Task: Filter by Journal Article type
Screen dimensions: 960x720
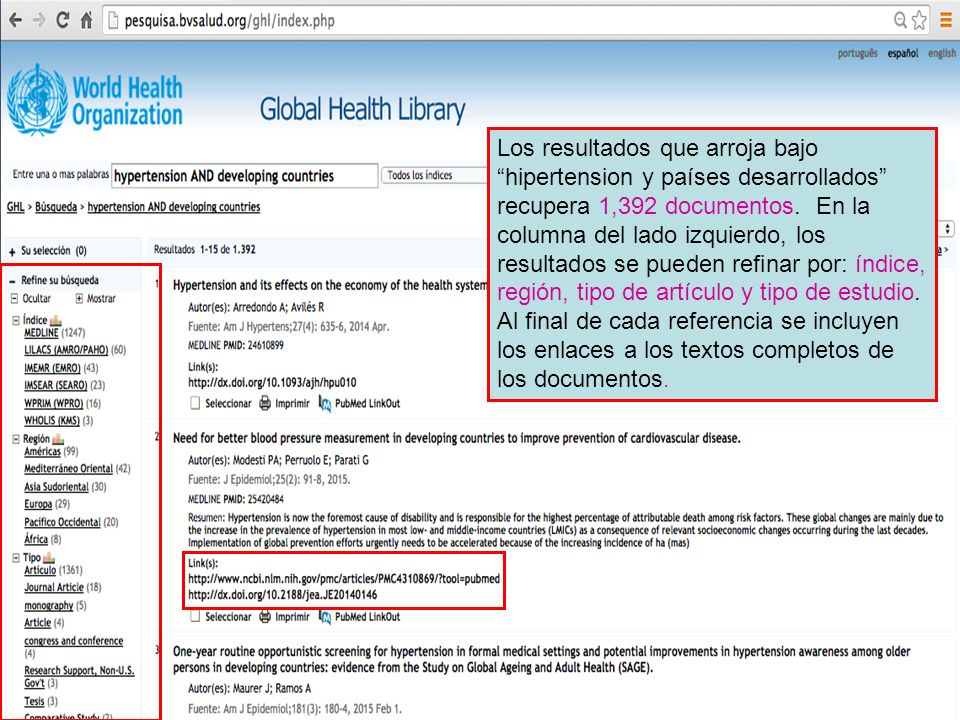Action: 54,588
